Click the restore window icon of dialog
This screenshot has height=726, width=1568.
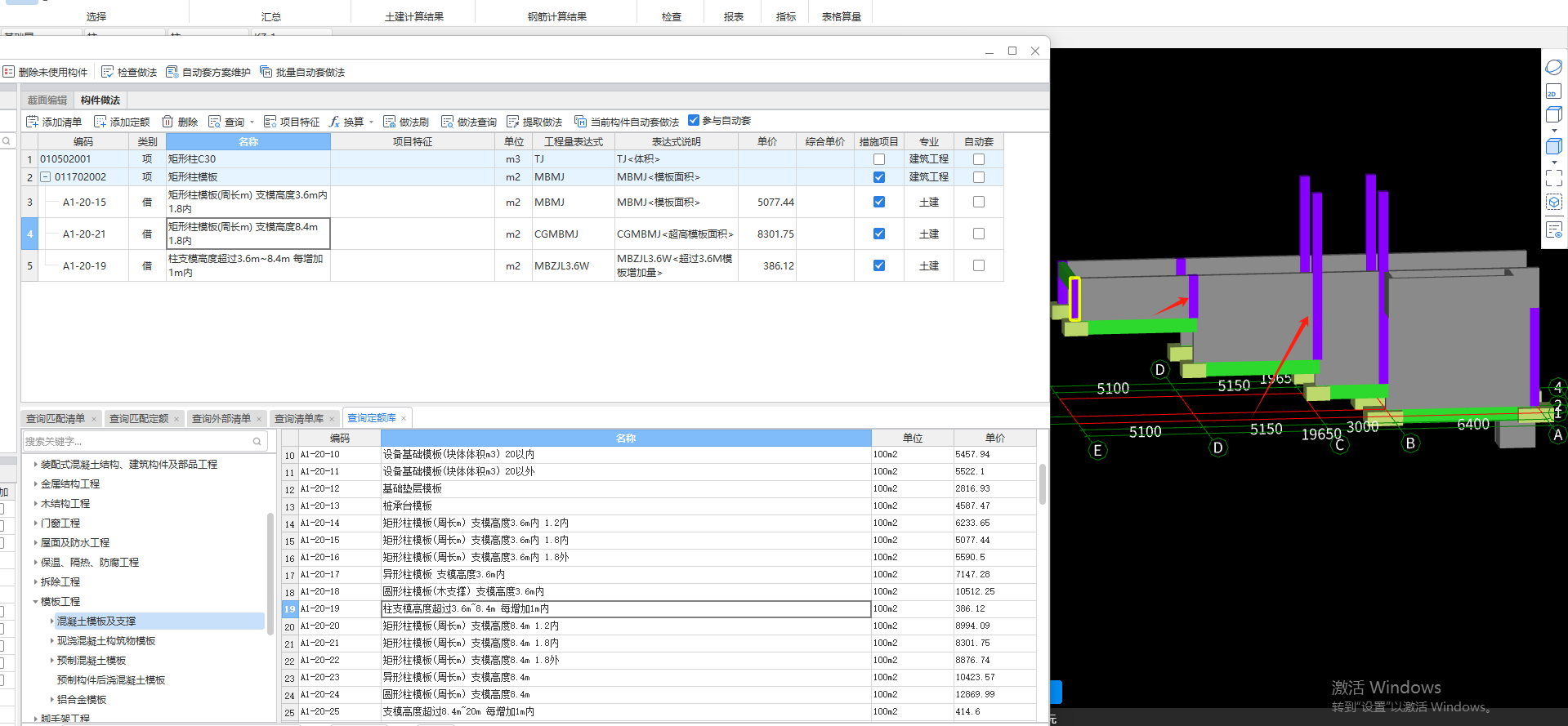coord(1012,51)
